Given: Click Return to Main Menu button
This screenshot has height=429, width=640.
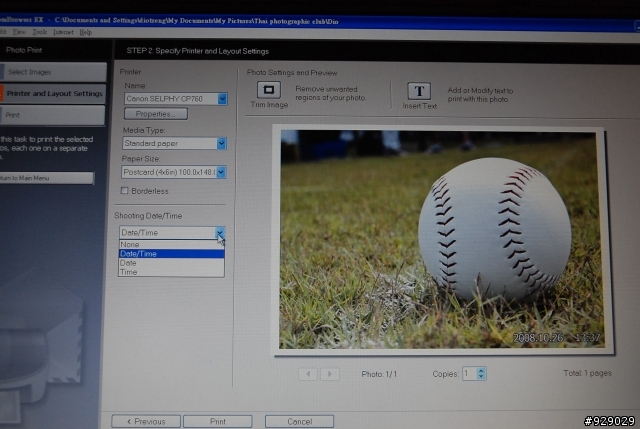Looking at the screenshot, I should (x=46, y=178).
